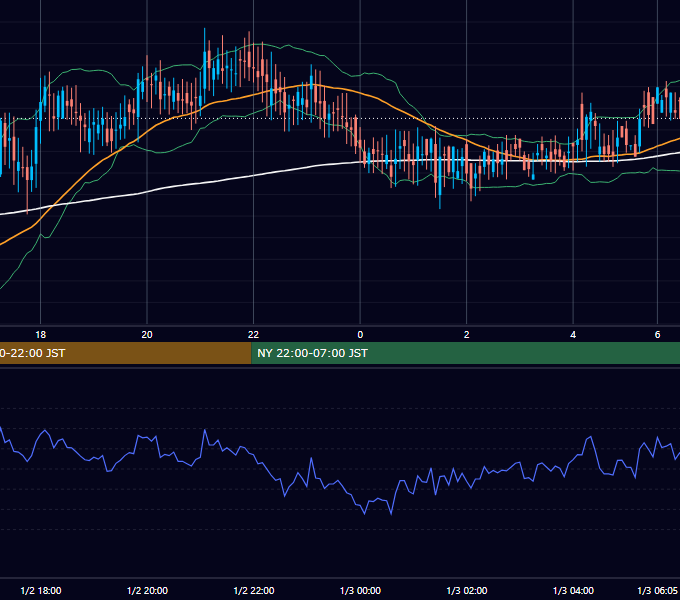Viewport: 680px width, 600px height.
Task: Click time axis label 4
Action: point(573,335)
